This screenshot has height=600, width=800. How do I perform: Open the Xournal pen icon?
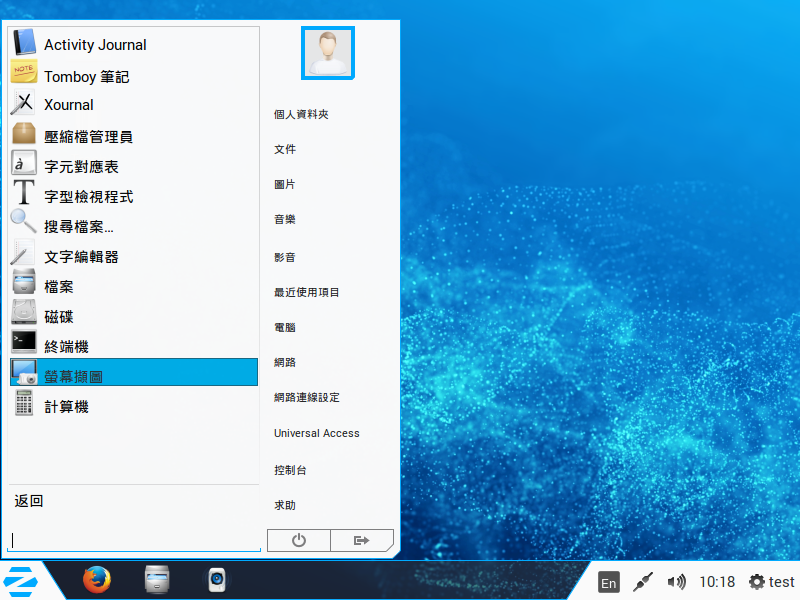pyautogui.click(x=23, y=102)
